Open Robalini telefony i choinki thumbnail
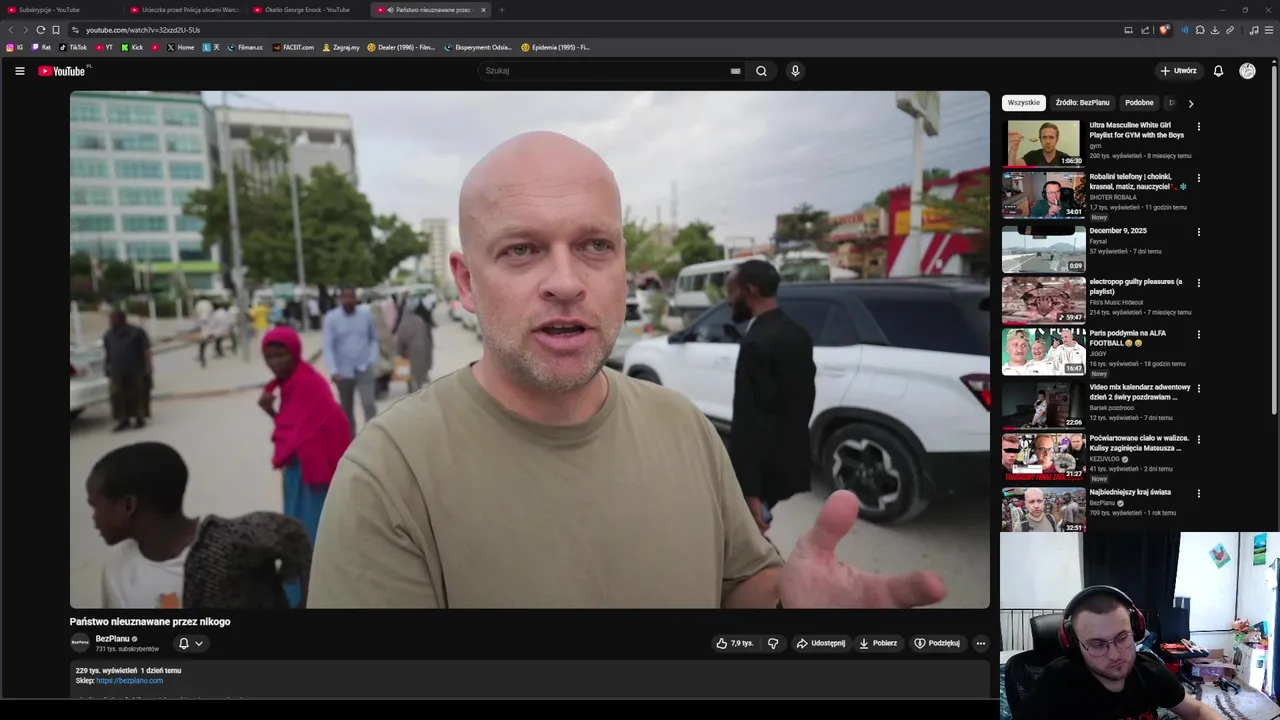The image size is (1280, 720). click(1043, 195)
